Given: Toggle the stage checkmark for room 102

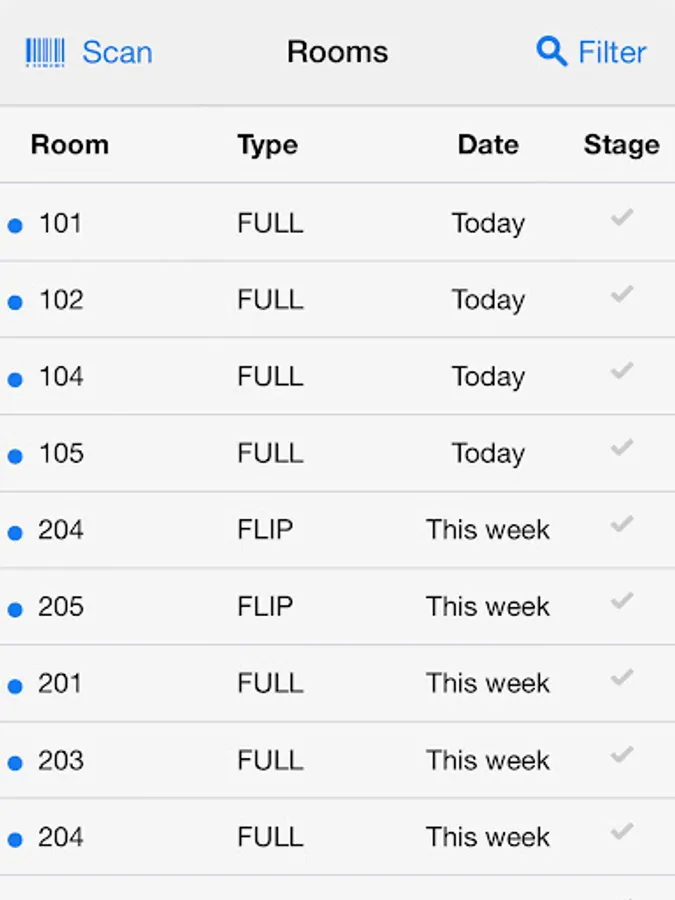Looking at the screenshot, I should [622, 294].
